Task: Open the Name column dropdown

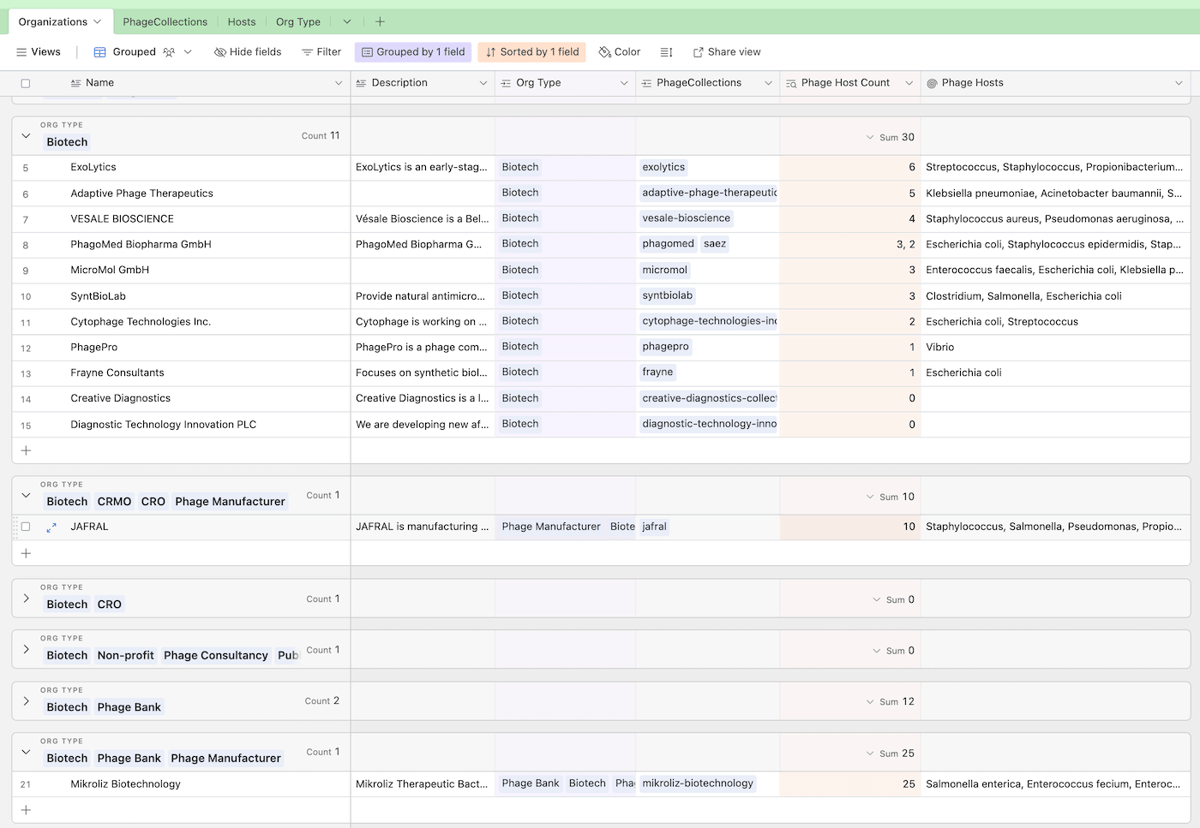Action: (x=338, y=83)
